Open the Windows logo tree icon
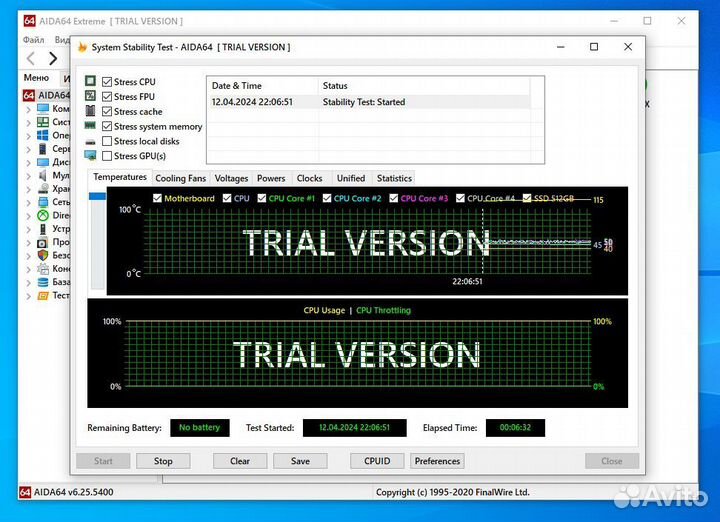 (x=43, y=135)
